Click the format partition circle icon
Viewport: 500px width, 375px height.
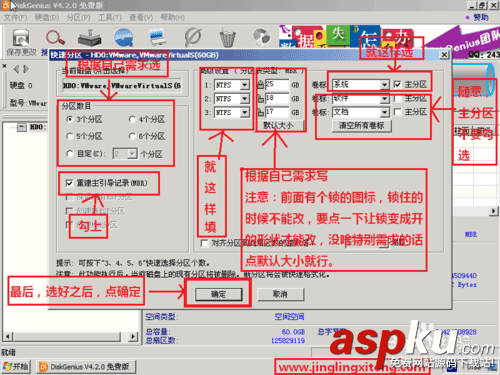click(193, 37)
